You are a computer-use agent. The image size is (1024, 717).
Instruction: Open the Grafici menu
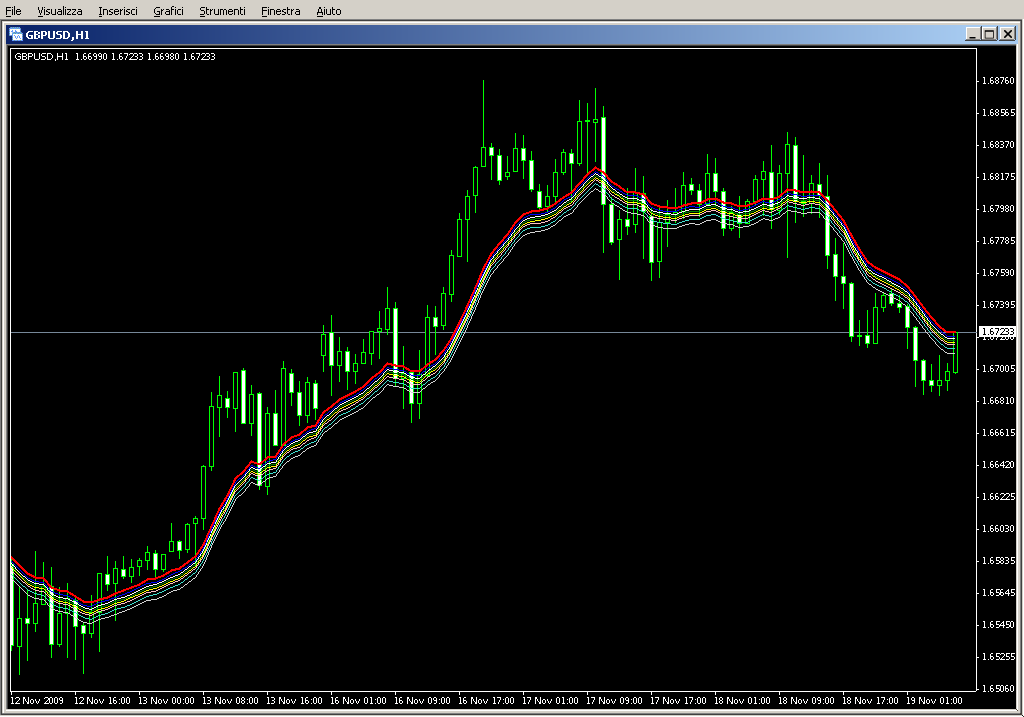coord(168,11)
